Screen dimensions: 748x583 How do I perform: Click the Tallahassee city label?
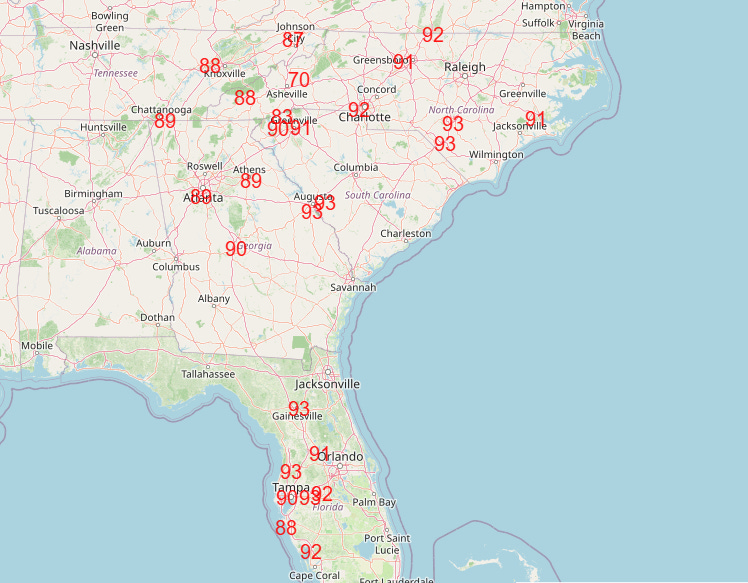pyautogui.click(x=208, y=374)
